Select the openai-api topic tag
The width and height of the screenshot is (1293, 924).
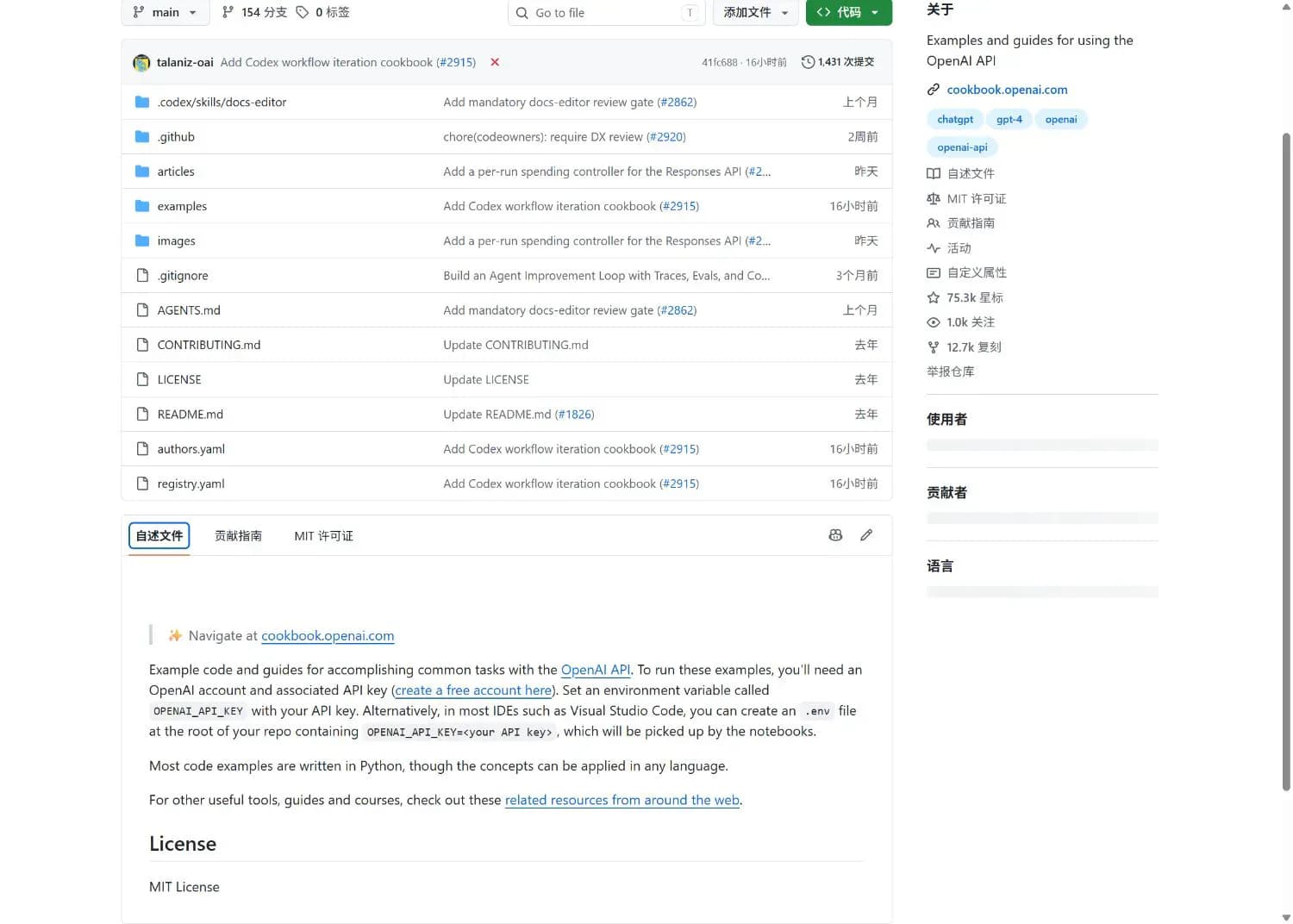pyautogui.click(x=962, y=147)
